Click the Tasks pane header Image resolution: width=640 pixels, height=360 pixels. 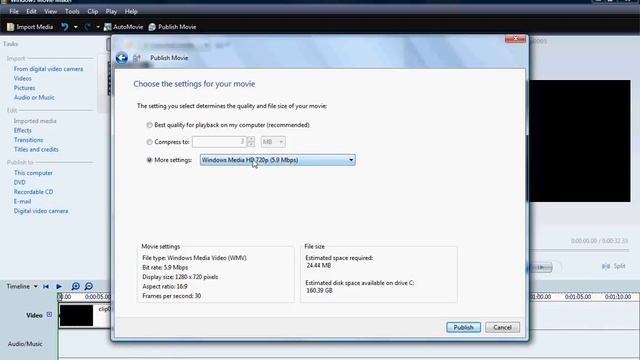coord(11,44)
